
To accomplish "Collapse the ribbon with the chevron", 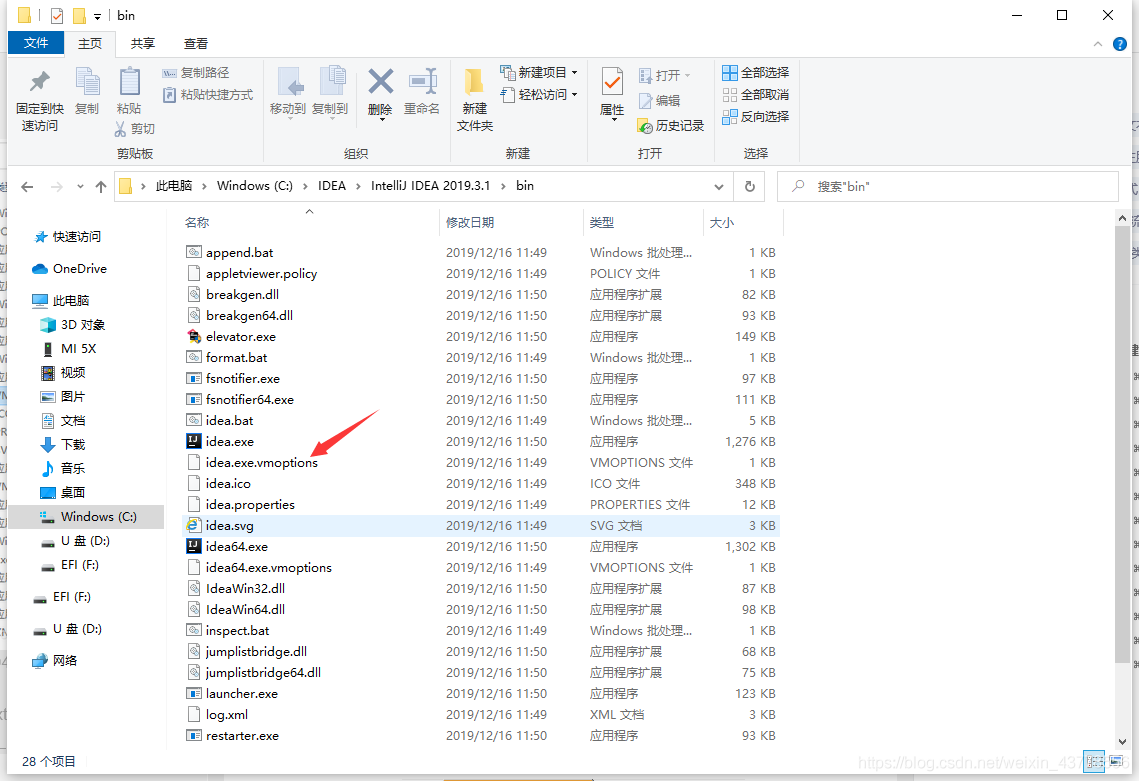I will pyautogui.click(x=1097, y=44).
